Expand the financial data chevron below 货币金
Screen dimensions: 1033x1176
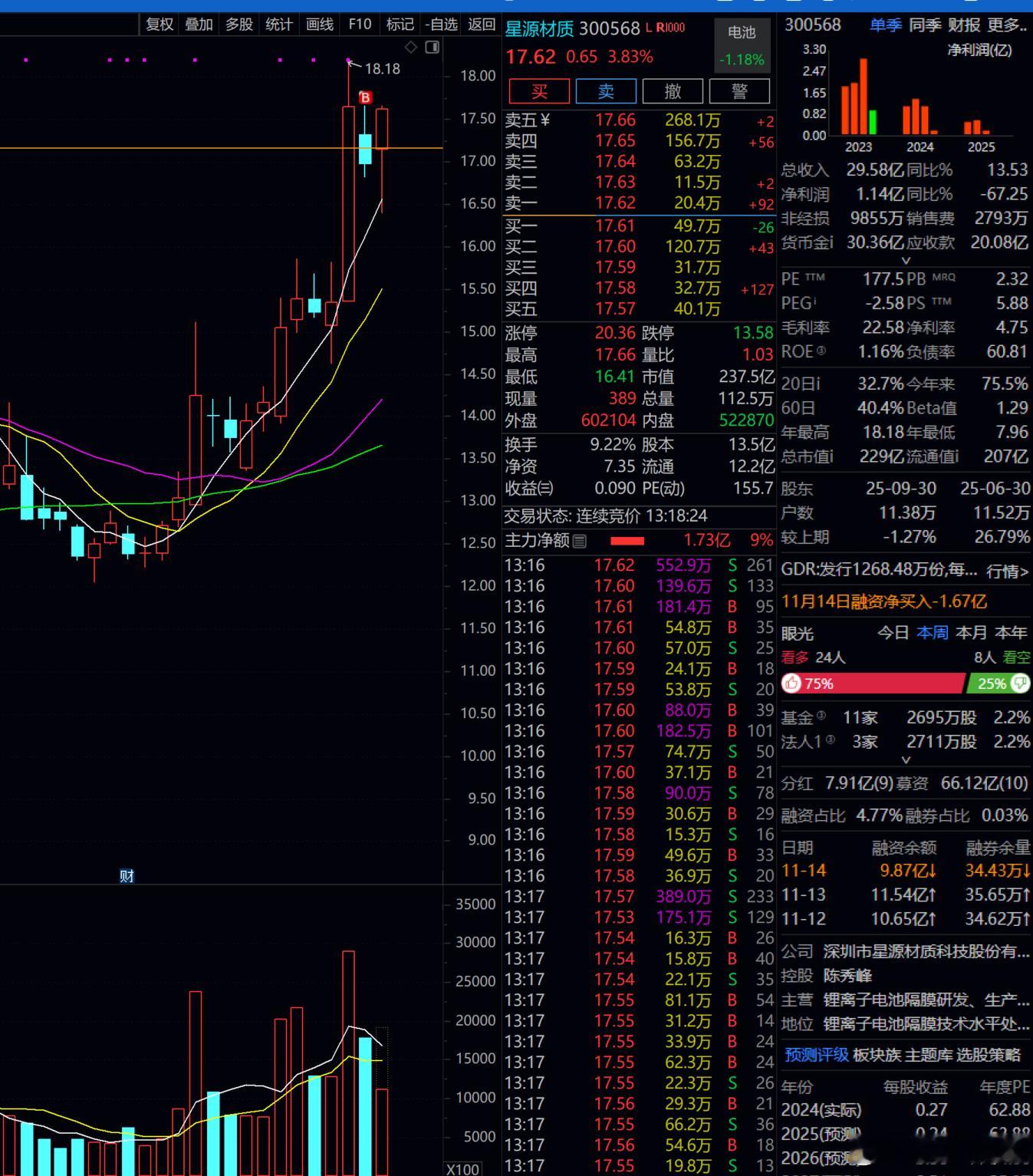tap(906, 261)
